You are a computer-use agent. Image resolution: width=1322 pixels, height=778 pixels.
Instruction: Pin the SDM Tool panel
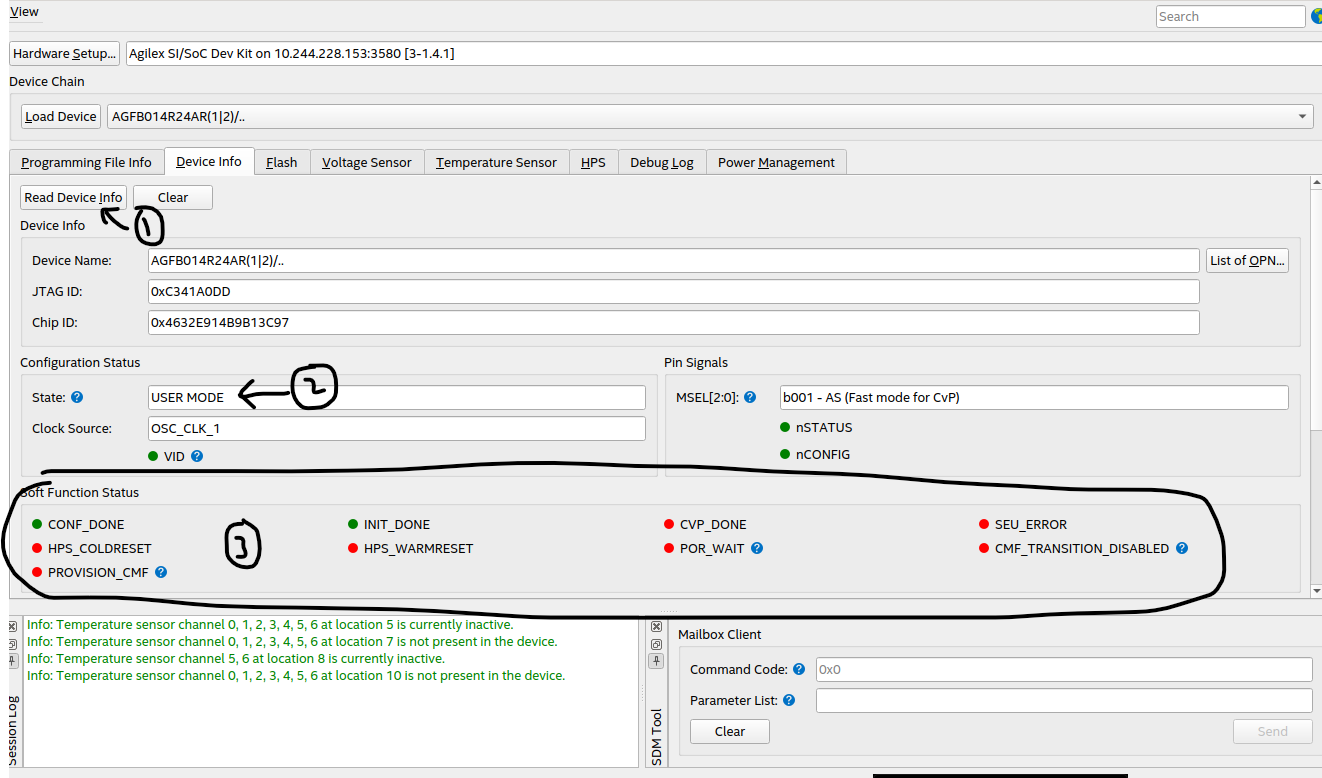656,662
